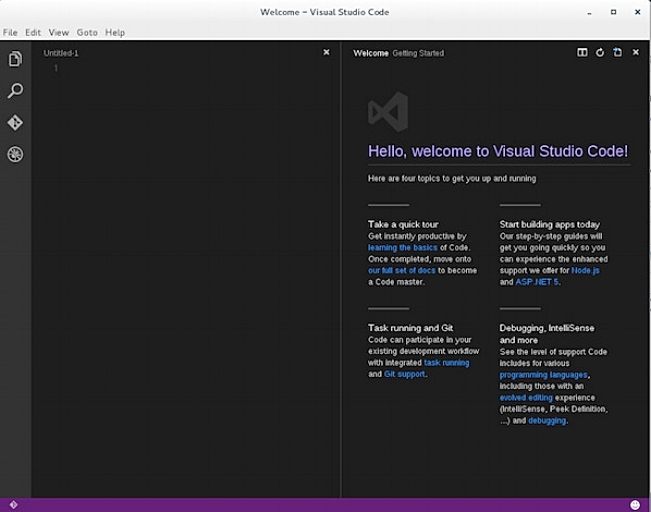Open the Goto menu

click(87, 32)
